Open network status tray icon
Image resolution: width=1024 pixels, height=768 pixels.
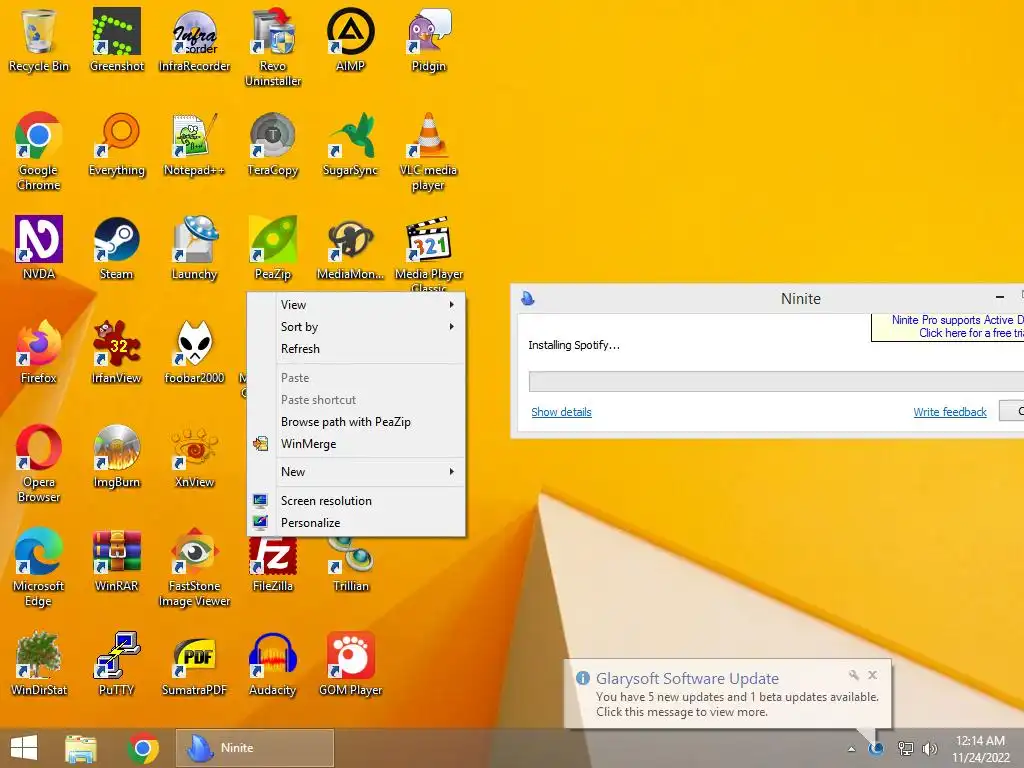[905, 748]
